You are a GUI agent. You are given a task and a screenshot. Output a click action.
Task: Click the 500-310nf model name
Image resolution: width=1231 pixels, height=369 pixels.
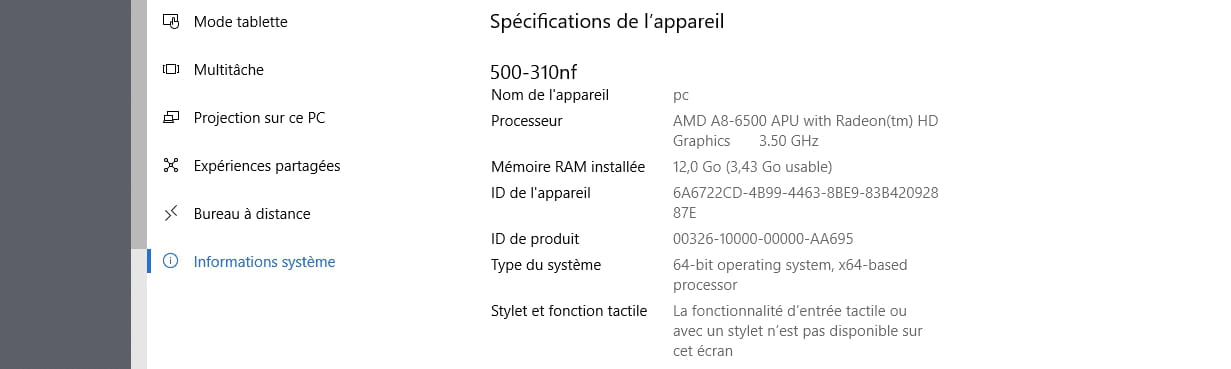click(x=533, y=72)
